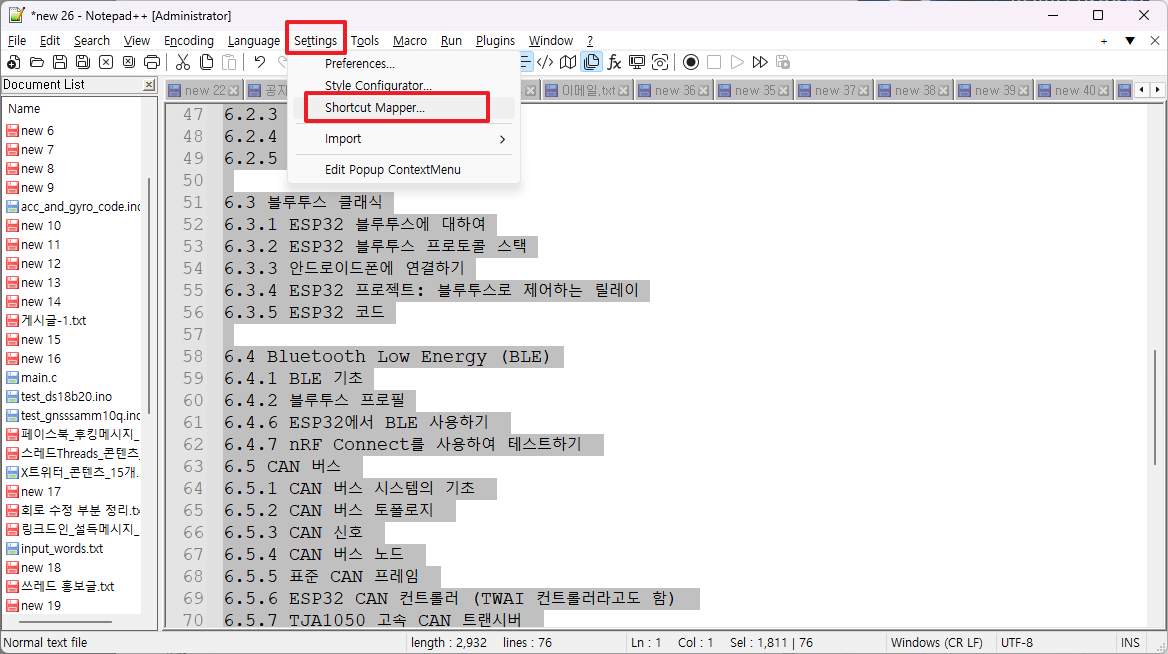Open the Run menu

(x=451, y=41)
